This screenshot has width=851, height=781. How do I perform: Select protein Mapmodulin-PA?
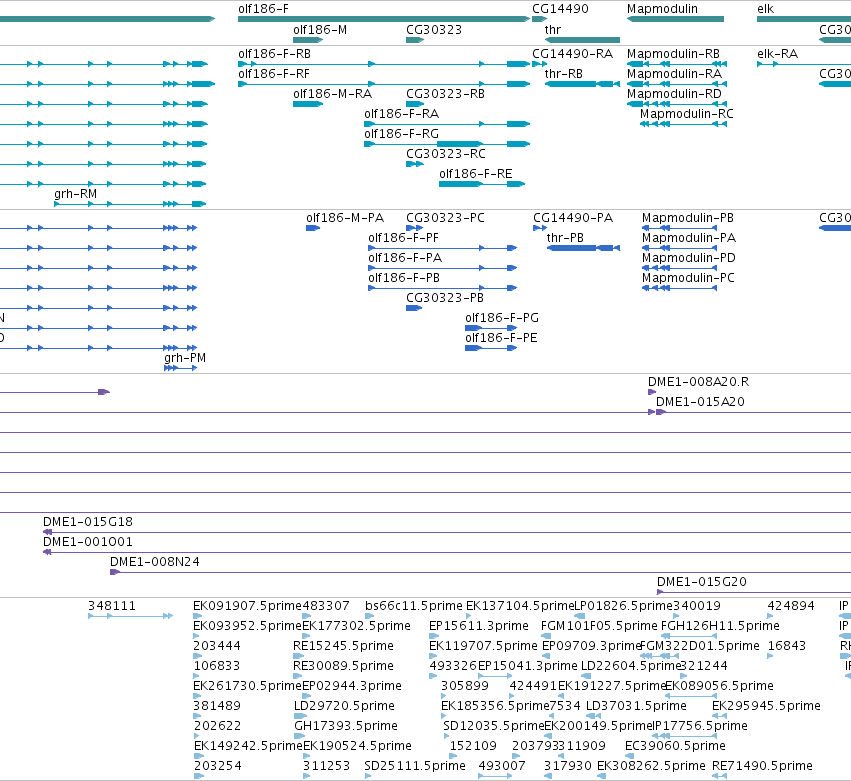tap(689, 238)
